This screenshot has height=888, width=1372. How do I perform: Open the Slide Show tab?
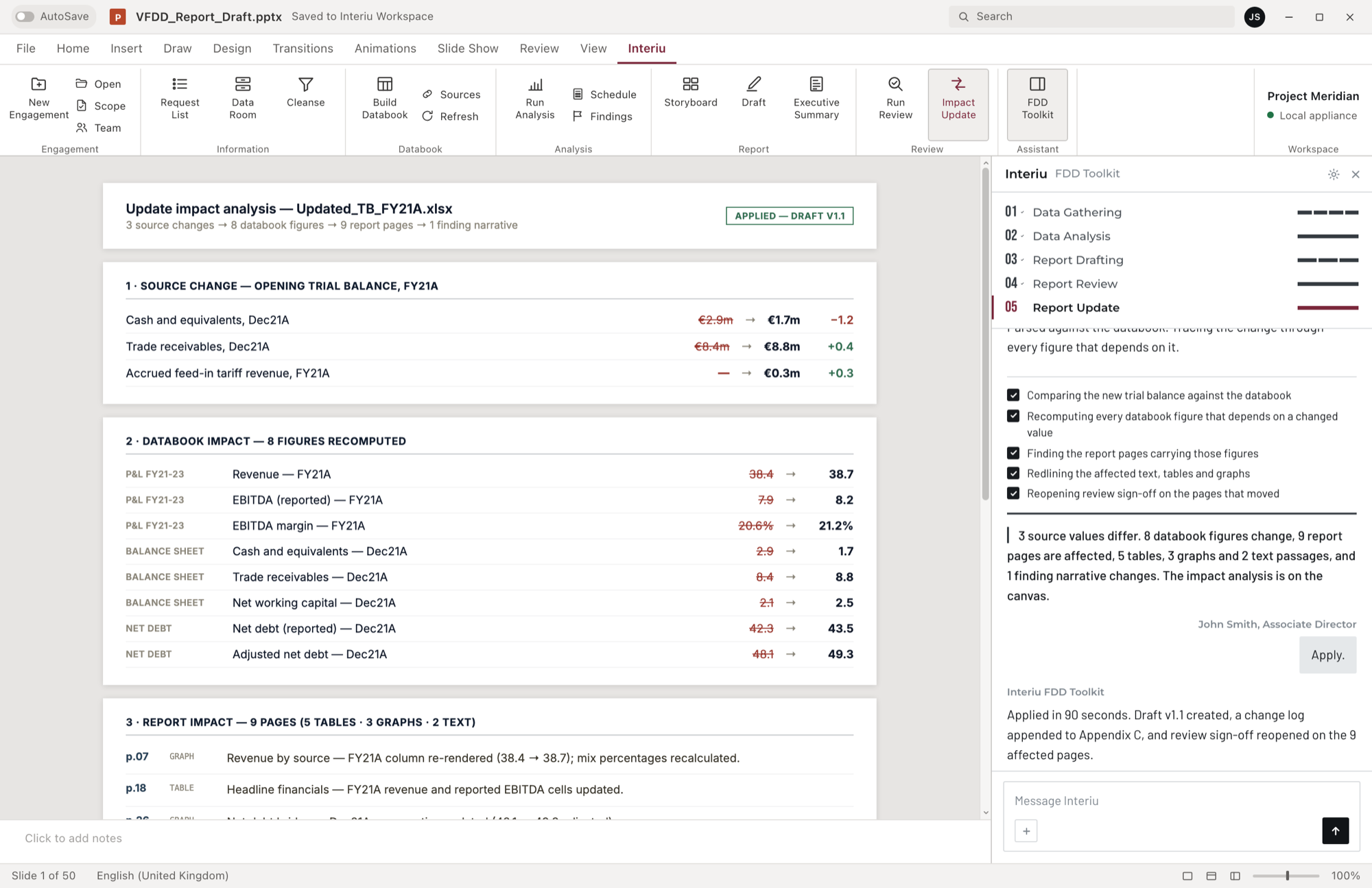click(468, 48)
